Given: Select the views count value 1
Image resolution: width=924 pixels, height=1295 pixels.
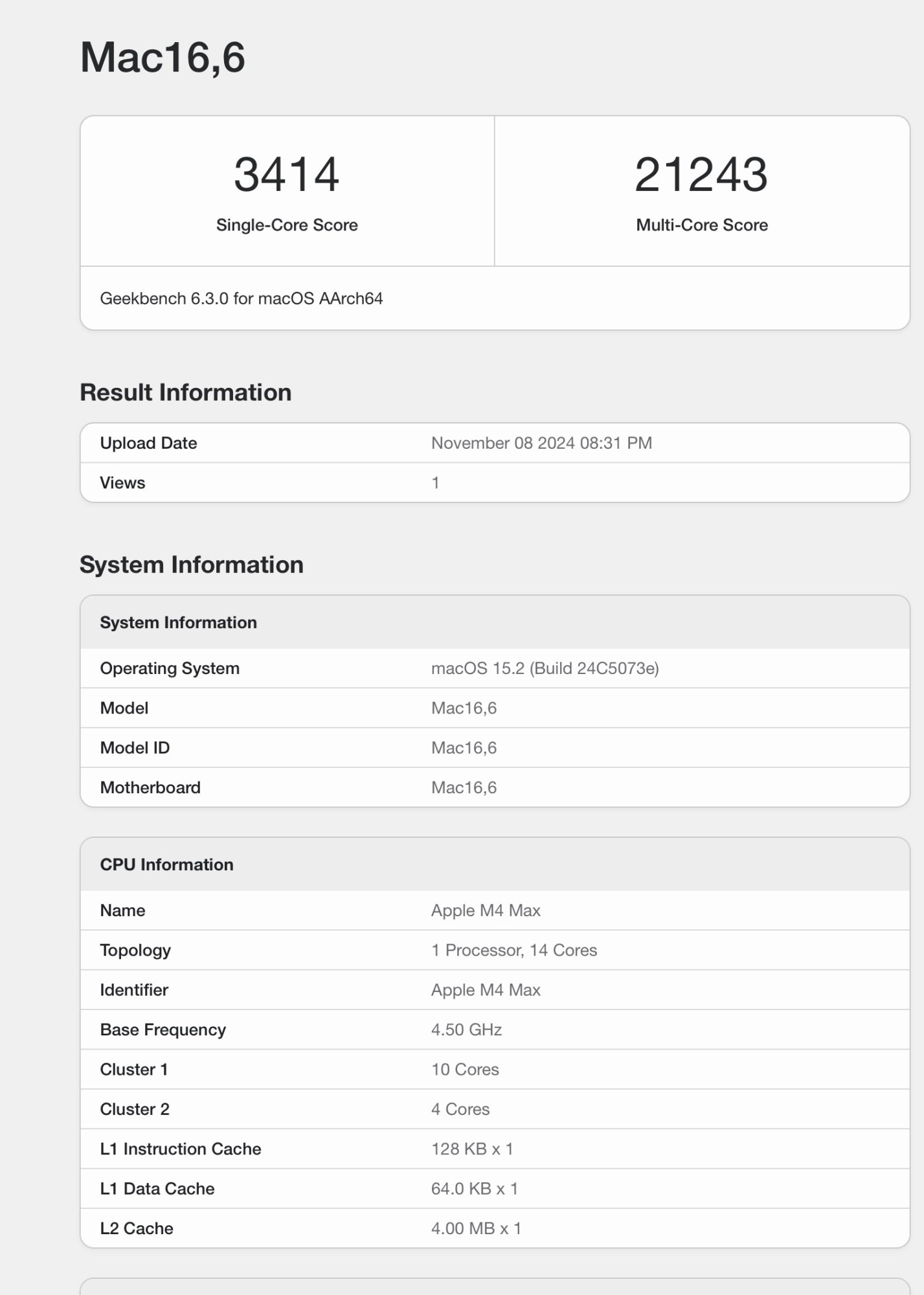Looking at the screenshot, I should (436, 482).
